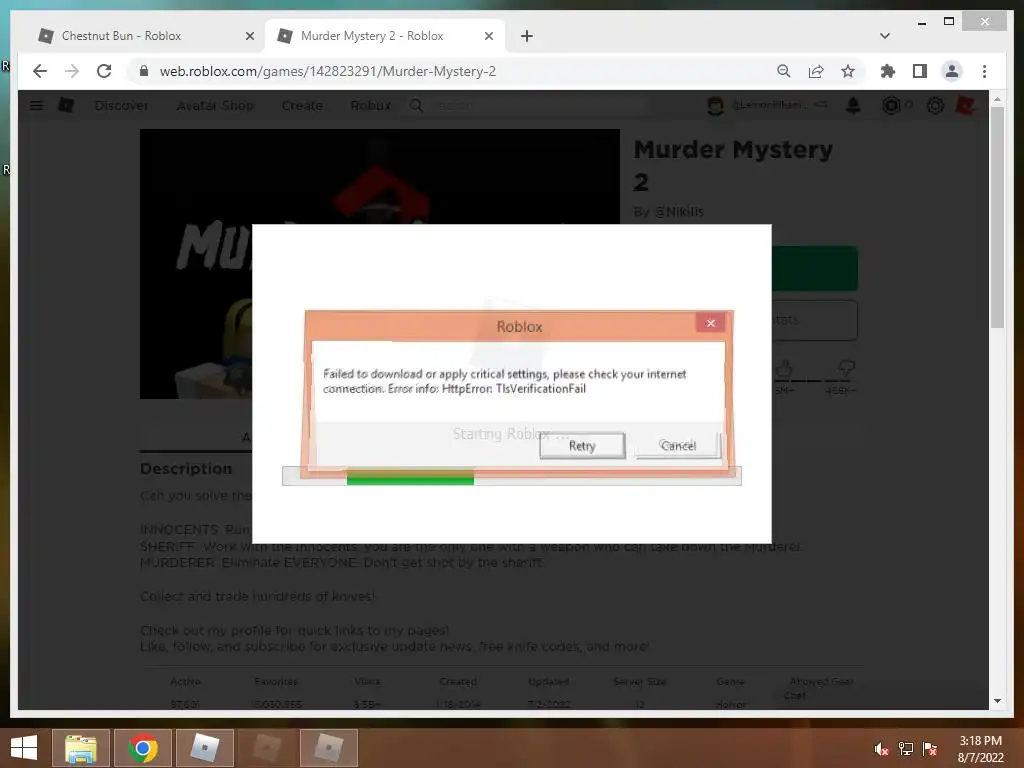Open the Chrome three-dot menu
This screenshot has height=768, width=1024.
(984, 71)
